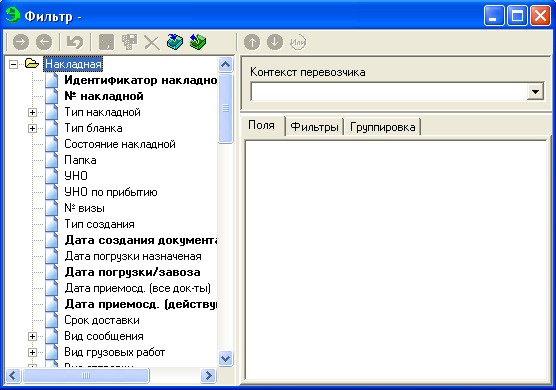Select Дата погрузки назначеная field
Viewport: 556px width, 390px height.
(x=133, y=256)
